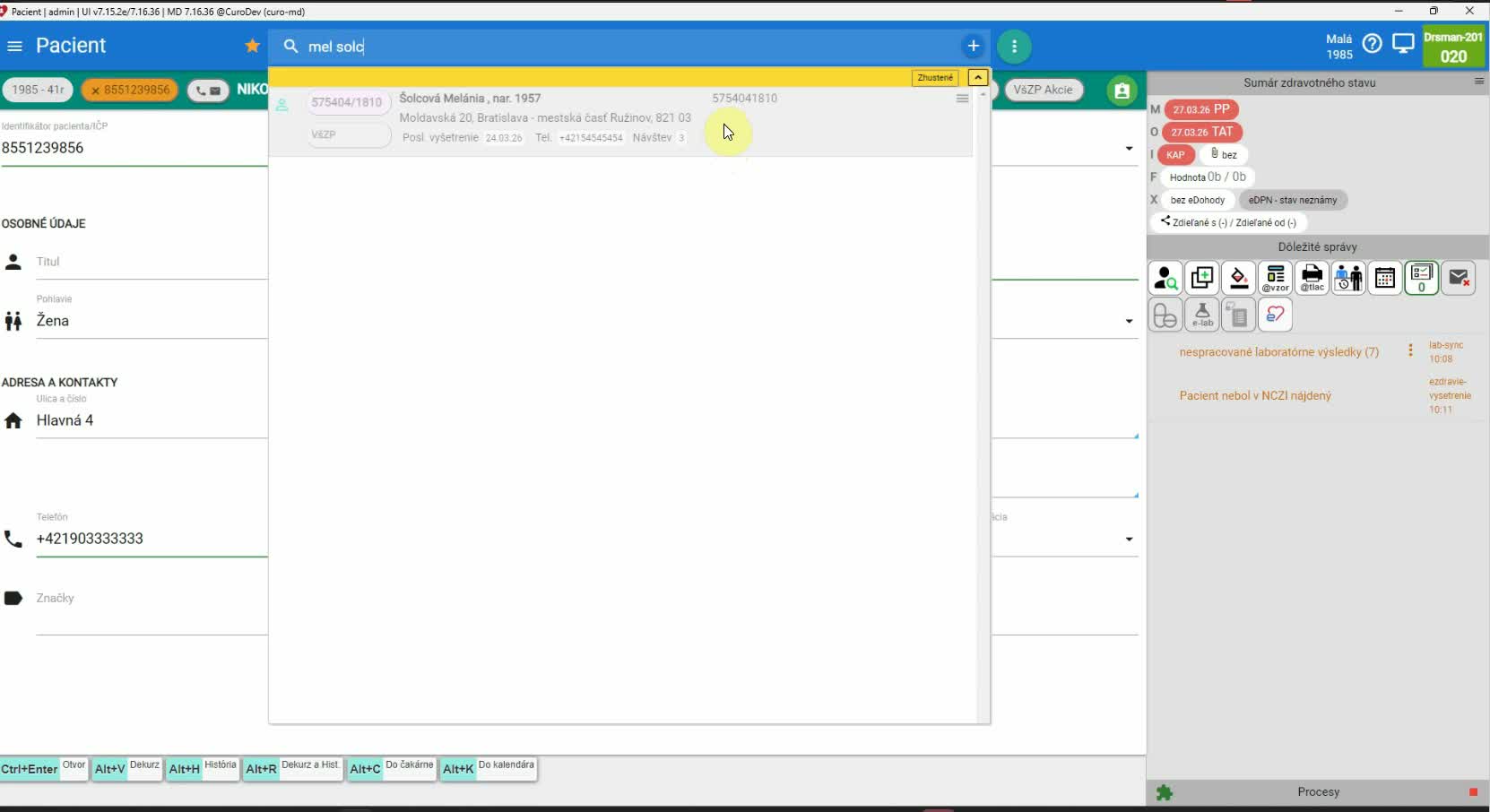Open the waiting room reception icon
1490x812 pixels.
1347,279
